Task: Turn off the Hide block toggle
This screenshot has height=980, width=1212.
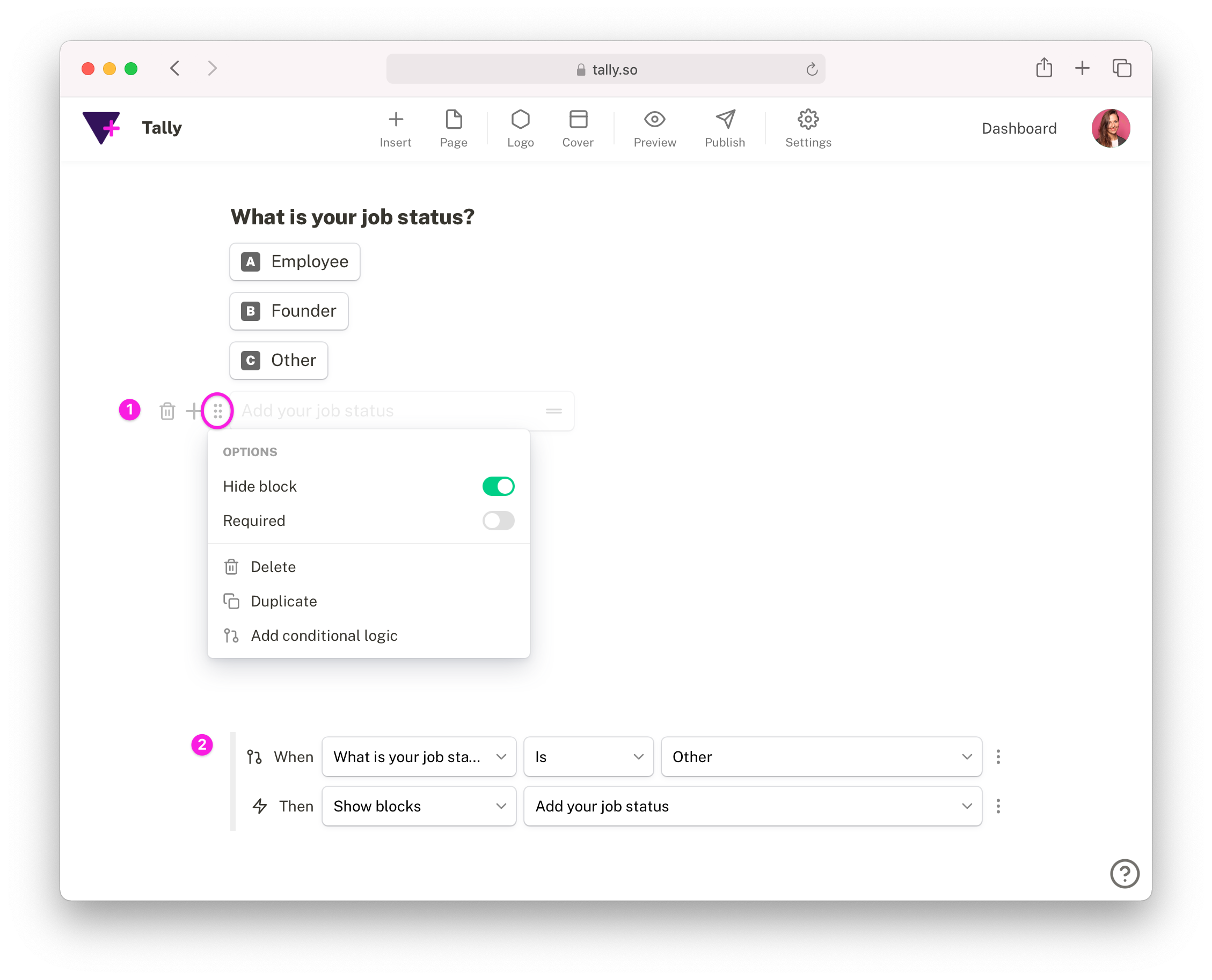Action: point(498,486)
